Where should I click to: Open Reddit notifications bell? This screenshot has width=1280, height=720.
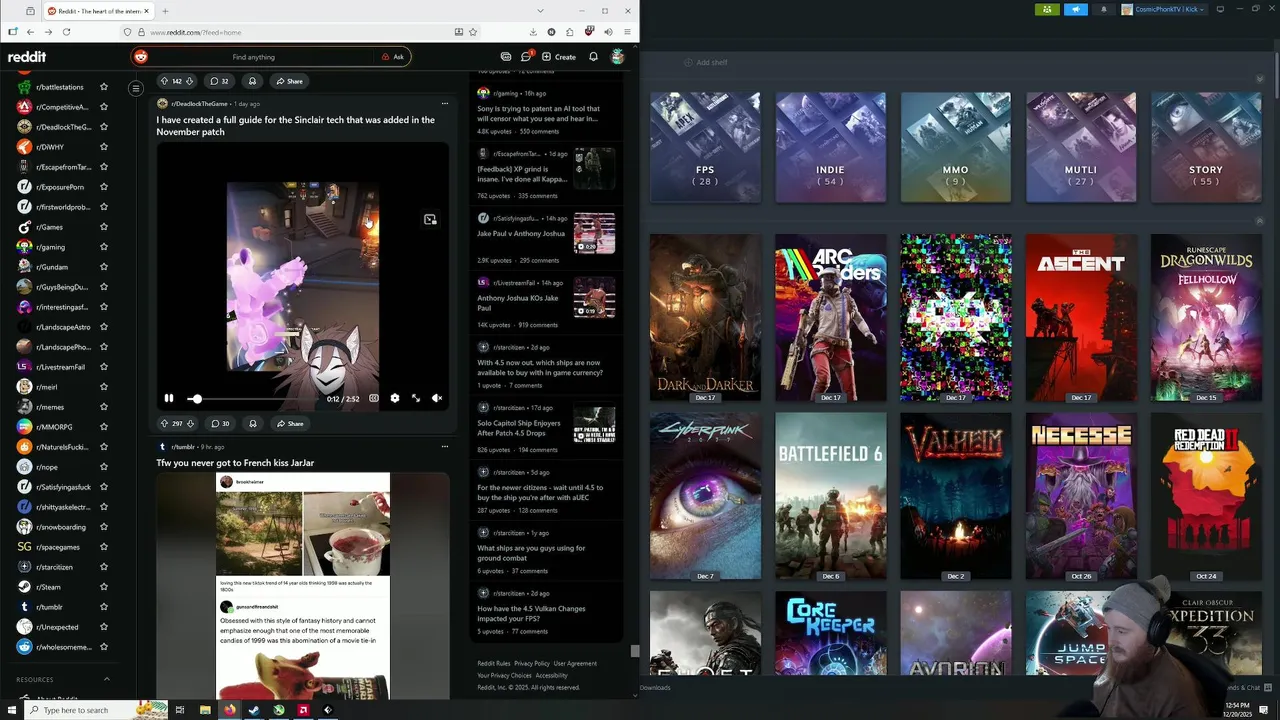(x=593, y=57)
